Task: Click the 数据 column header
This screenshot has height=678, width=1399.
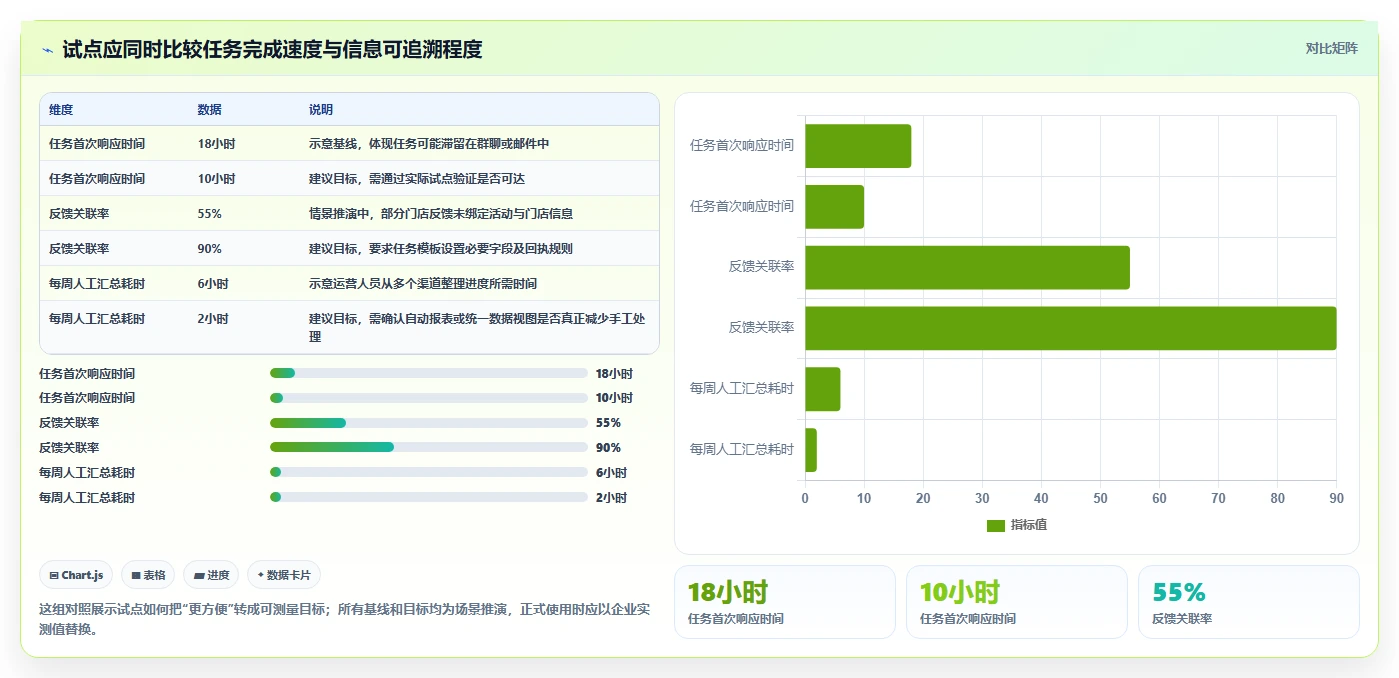Action: [210, 110]
